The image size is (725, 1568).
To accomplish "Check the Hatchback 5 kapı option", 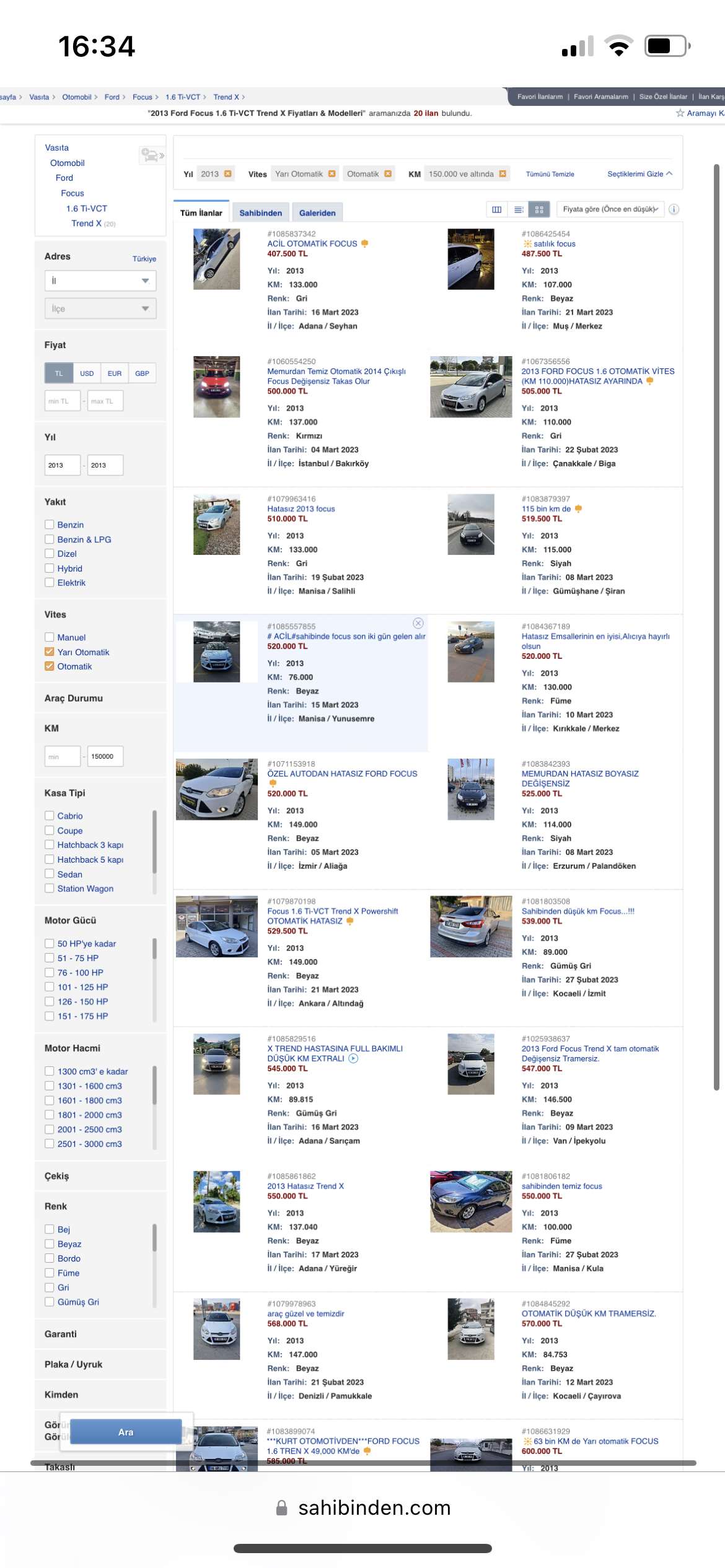I will coord(50,860).
